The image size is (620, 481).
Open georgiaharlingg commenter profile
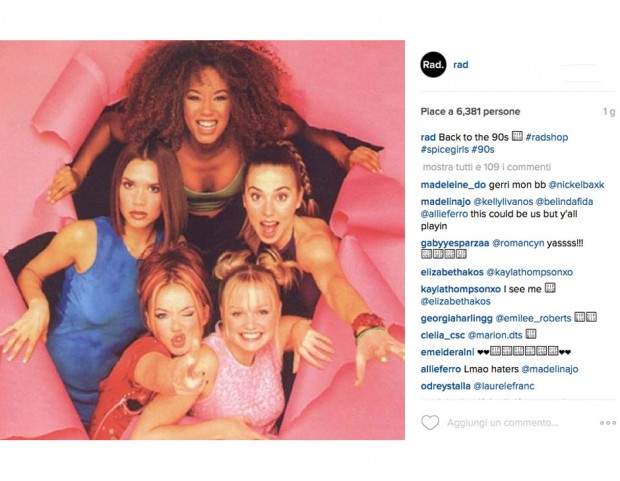point(457,318)
